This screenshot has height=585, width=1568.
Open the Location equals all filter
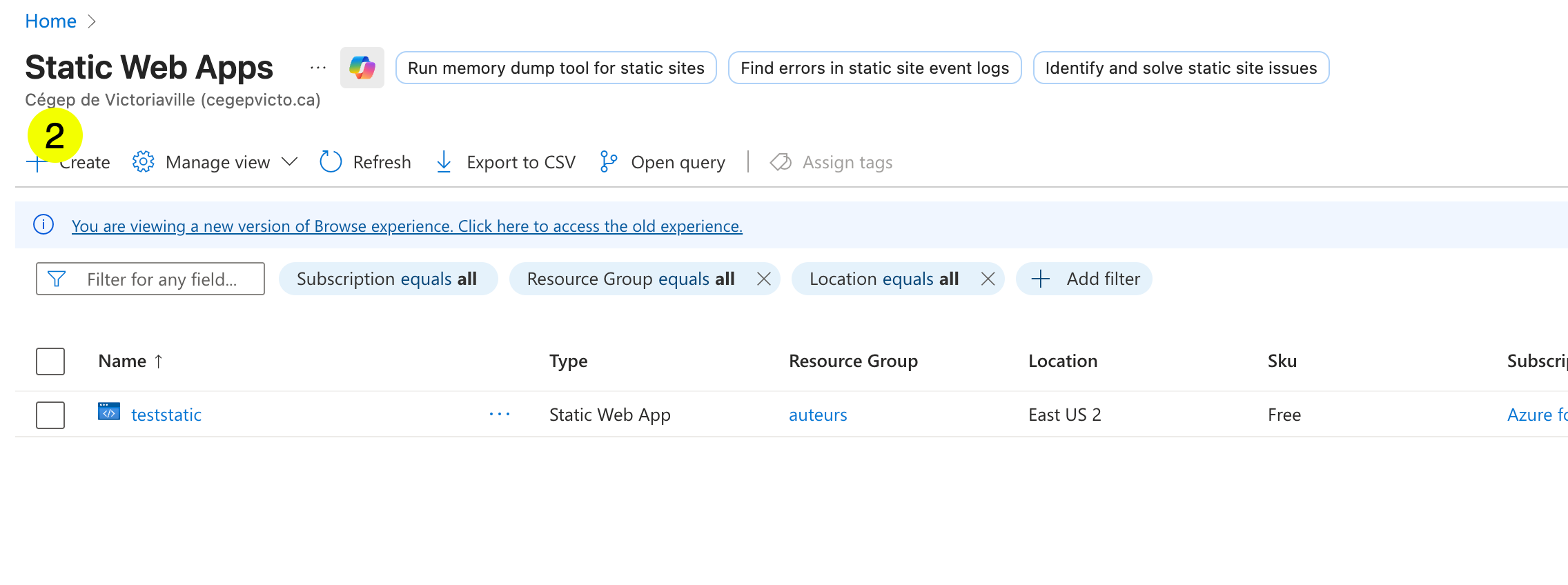point(884,279)
